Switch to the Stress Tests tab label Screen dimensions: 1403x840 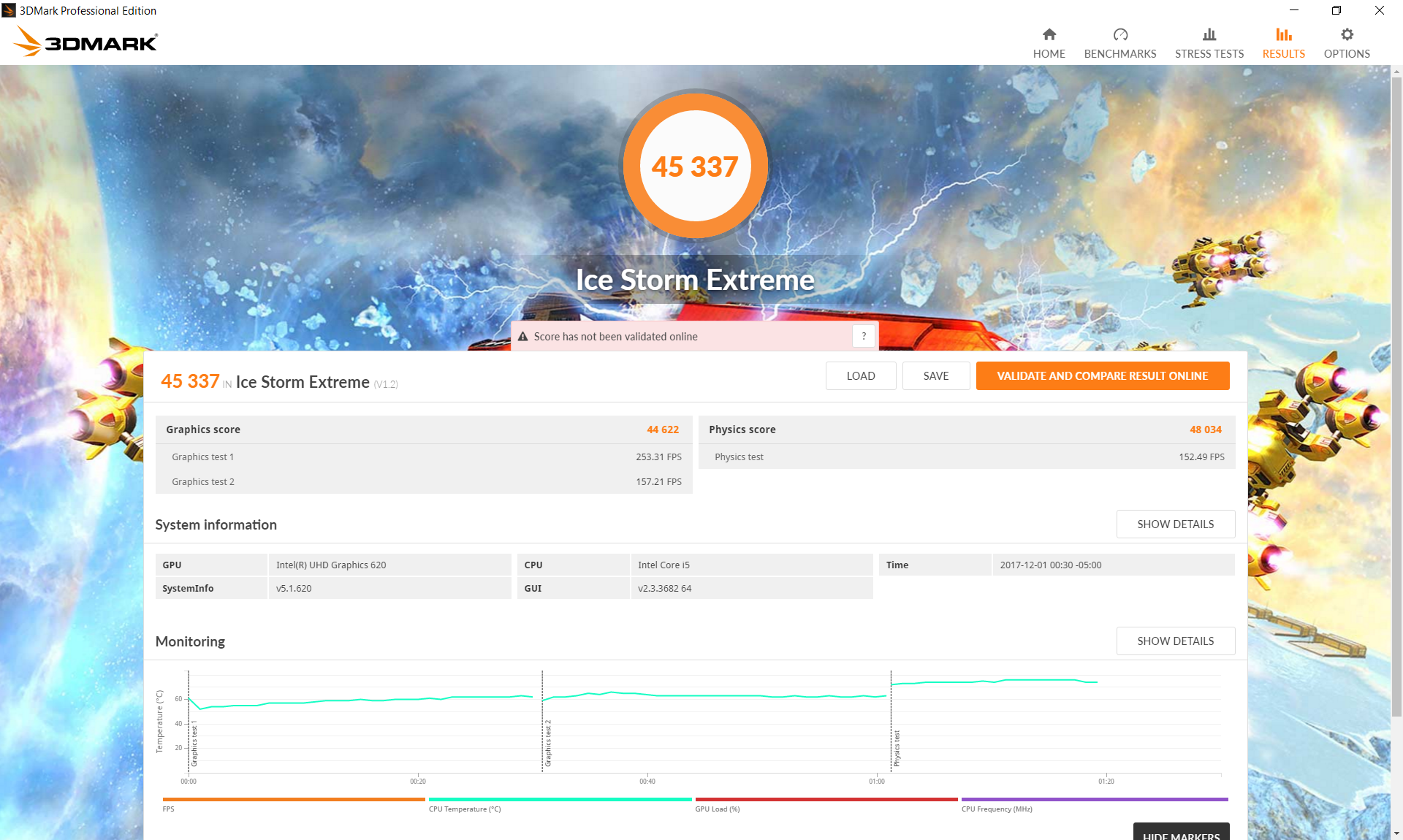tap(1209, 54)
